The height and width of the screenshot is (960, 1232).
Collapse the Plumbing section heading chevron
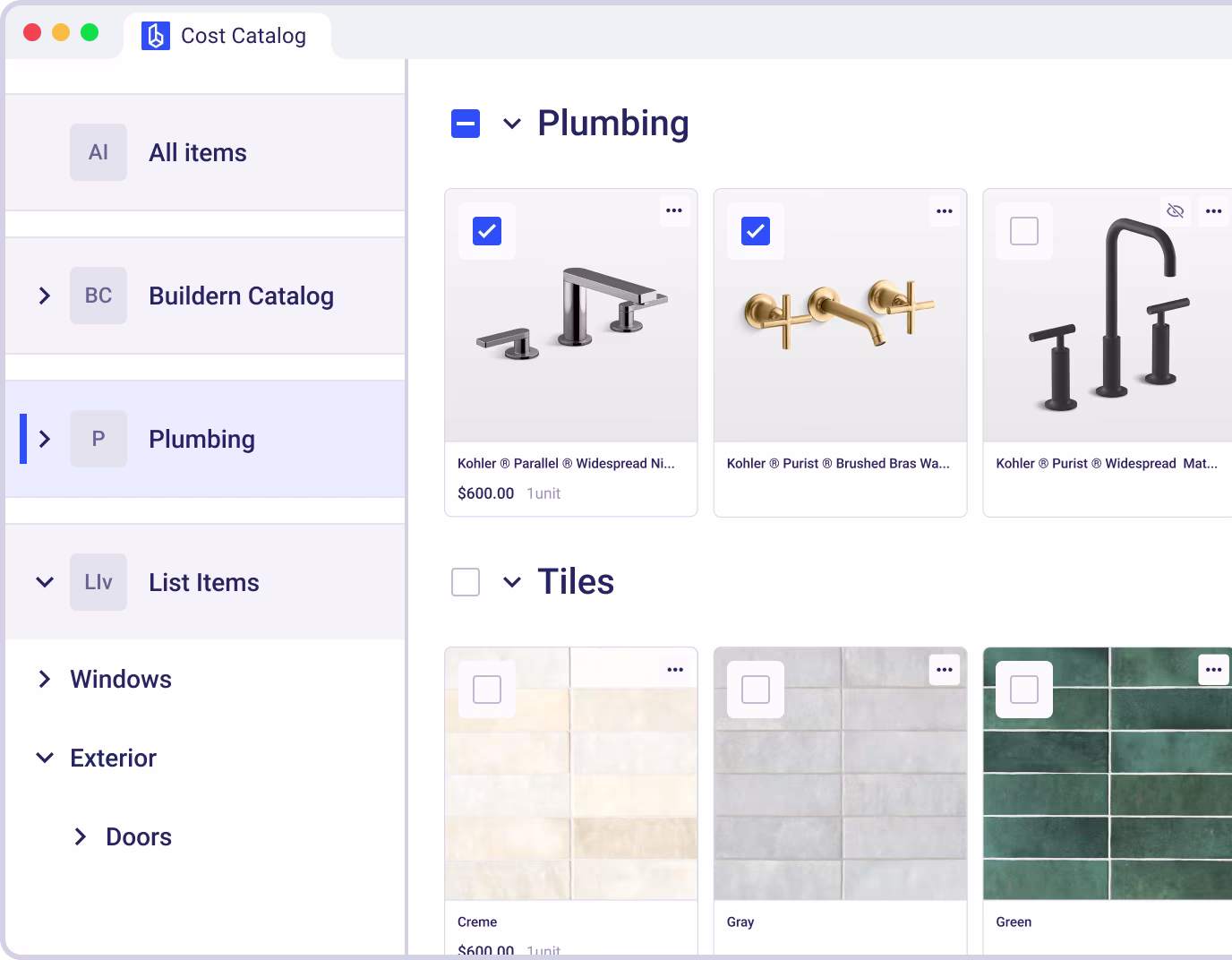click(512, 124)
